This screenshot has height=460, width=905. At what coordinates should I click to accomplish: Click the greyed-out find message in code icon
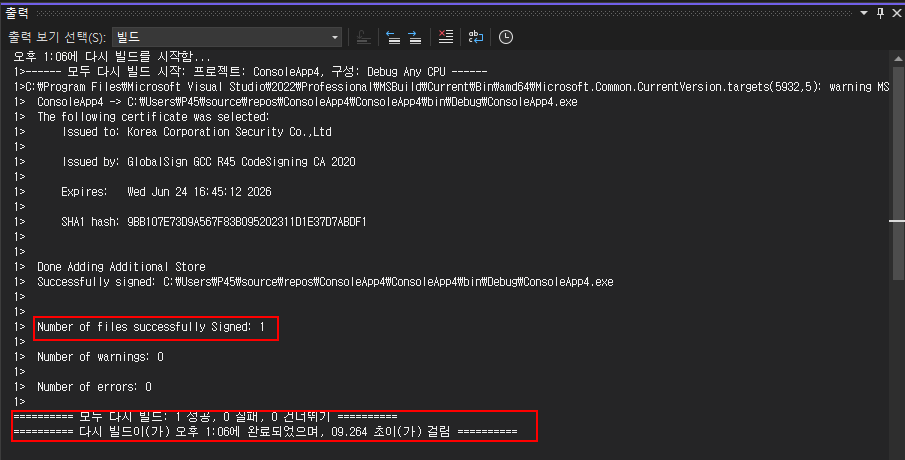point(365,37)
